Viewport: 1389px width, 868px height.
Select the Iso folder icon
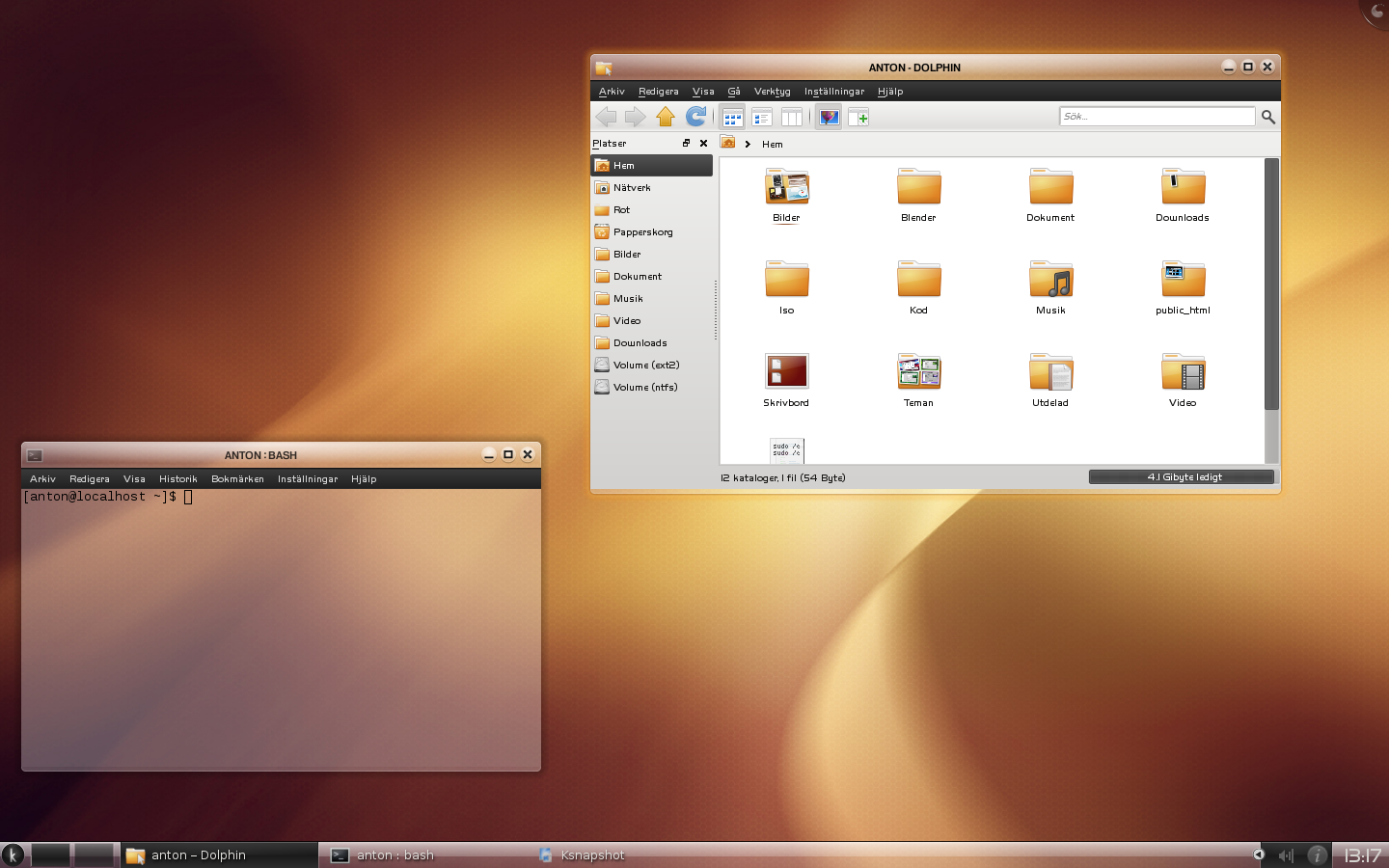[787, 279]
